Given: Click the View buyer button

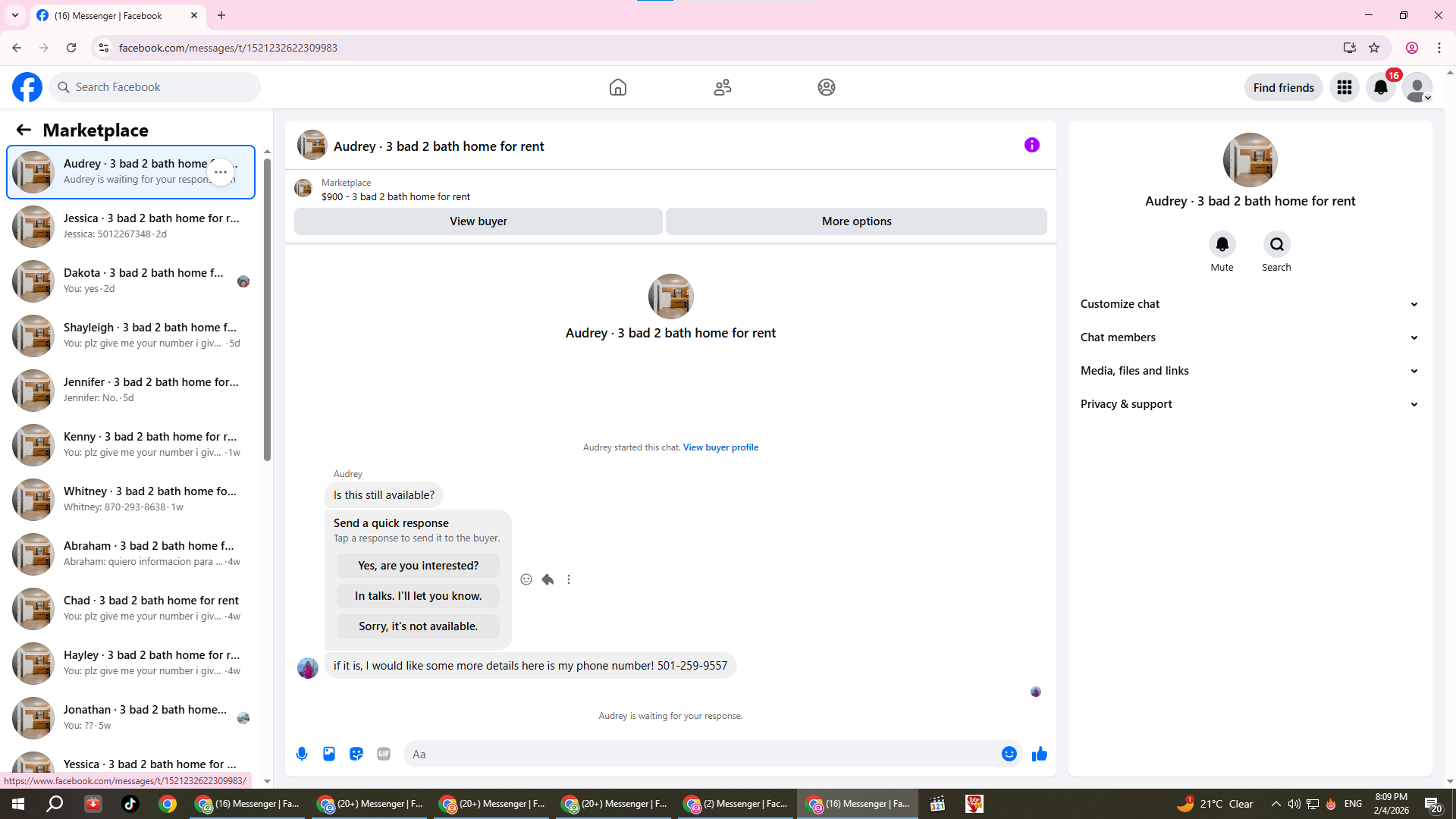Looking at the screenshot, I should (x=478, y=221).
